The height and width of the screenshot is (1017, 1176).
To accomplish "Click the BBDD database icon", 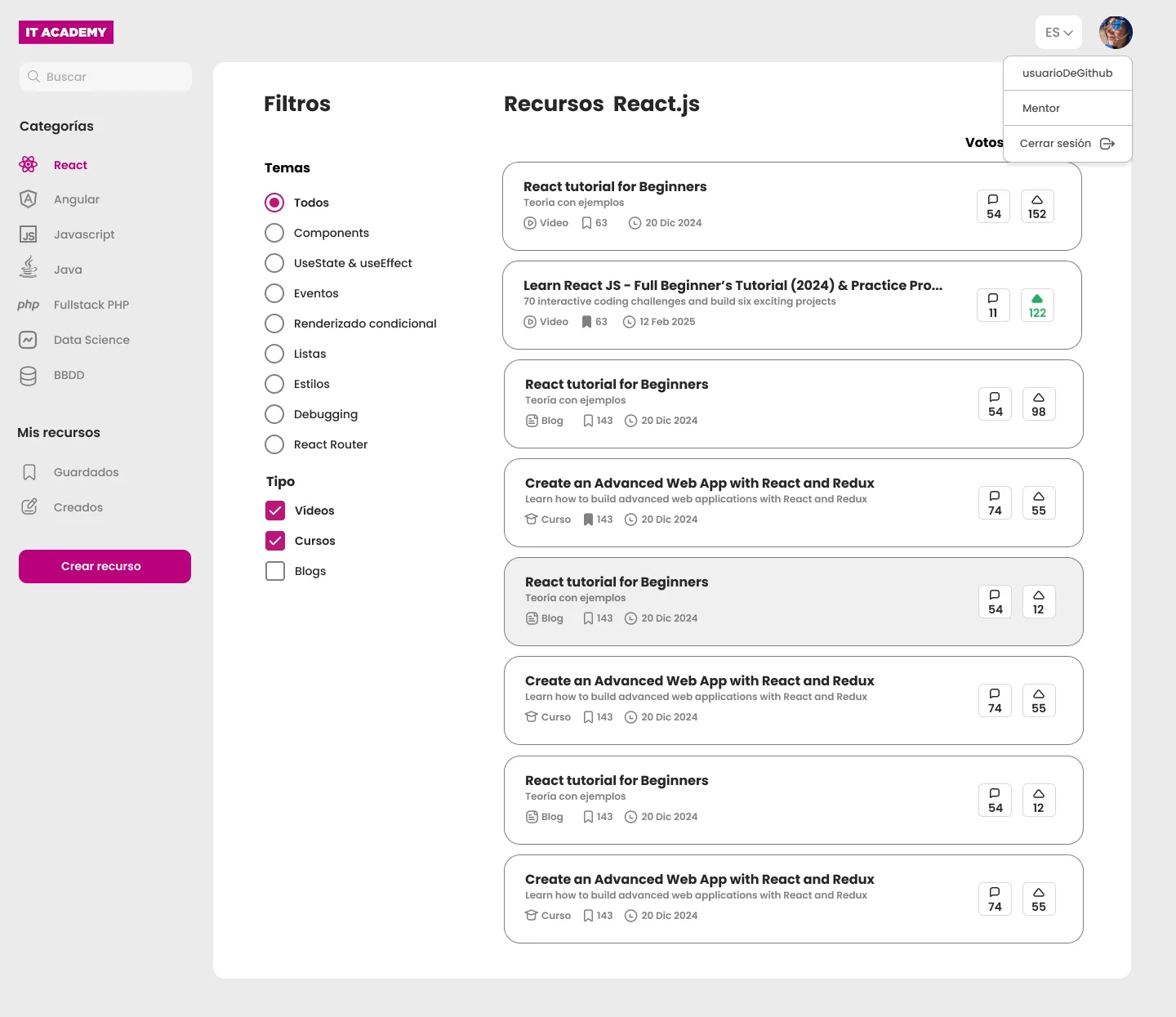I will [29, 376].
